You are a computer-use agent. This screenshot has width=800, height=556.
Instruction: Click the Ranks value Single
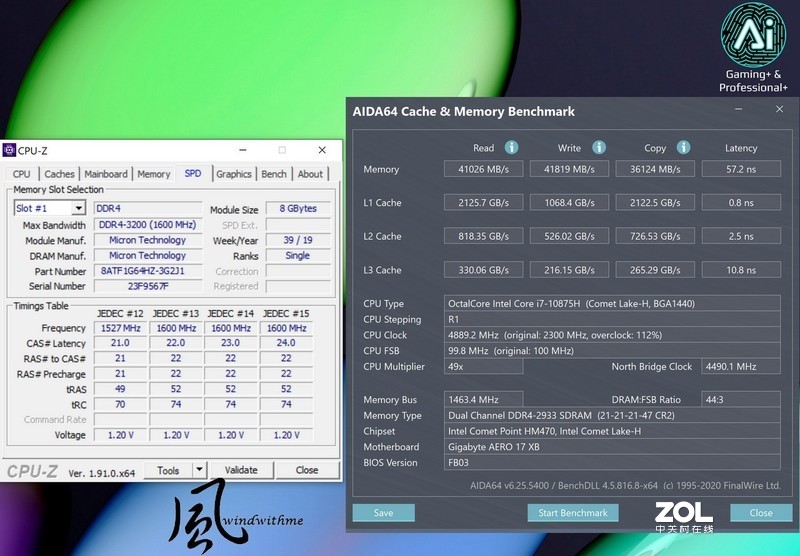coord(298,256)
